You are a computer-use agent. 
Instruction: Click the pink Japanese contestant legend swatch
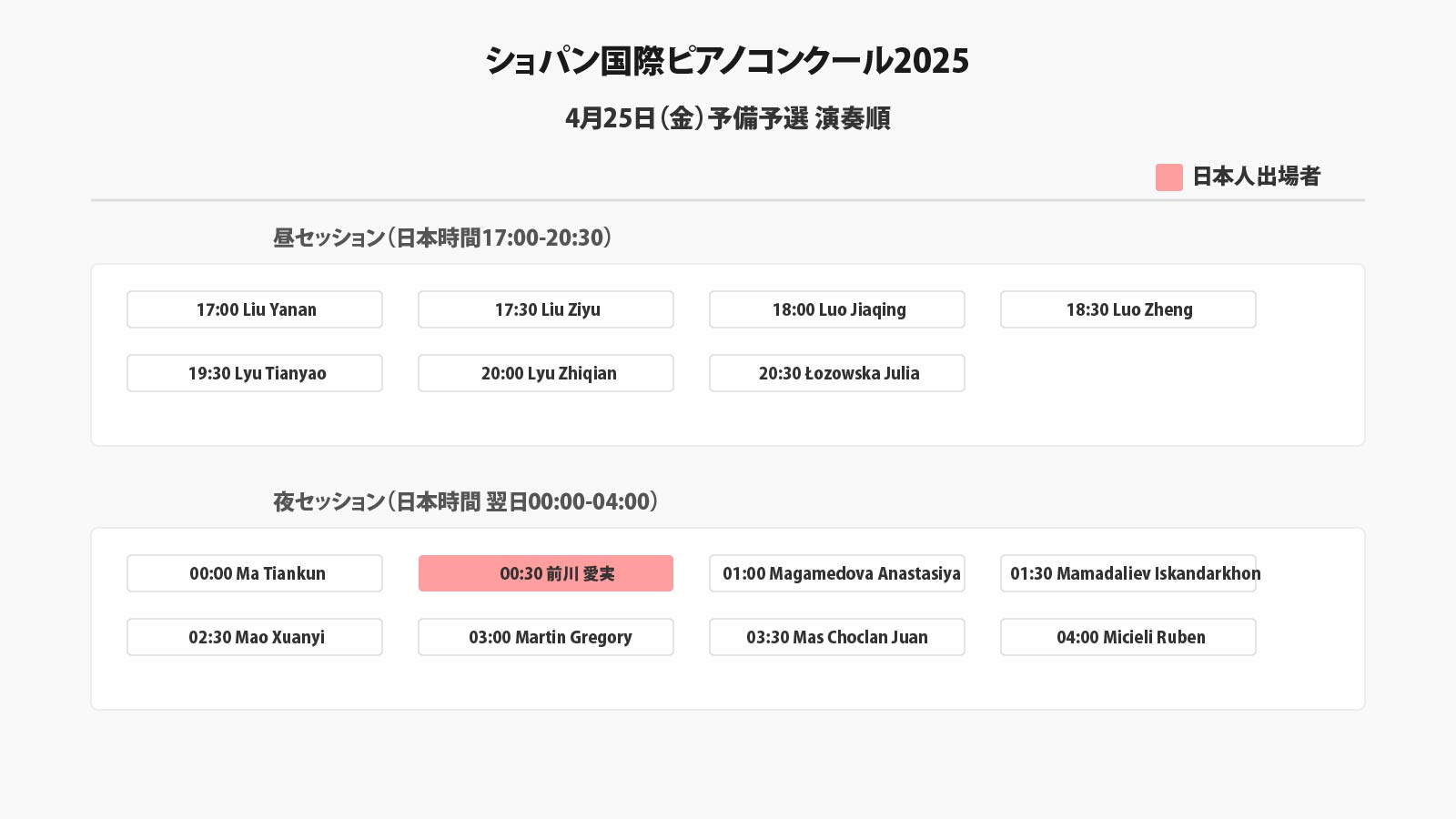1168,177
